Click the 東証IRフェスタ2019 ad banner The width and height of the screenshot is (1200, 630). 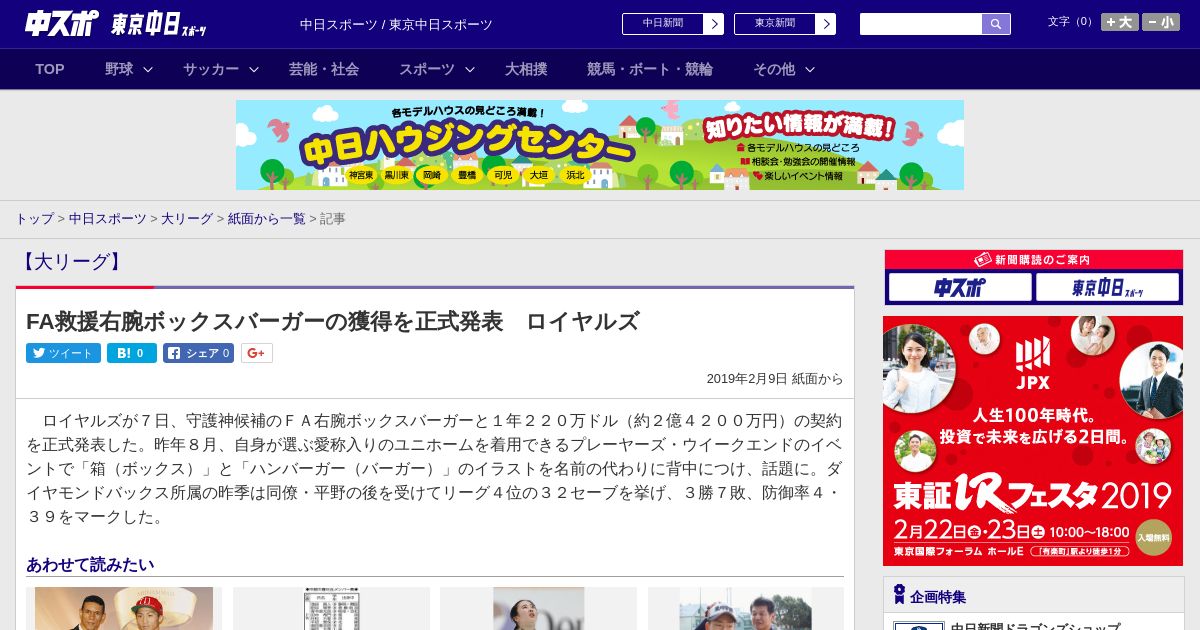[x=1033, y=441]
